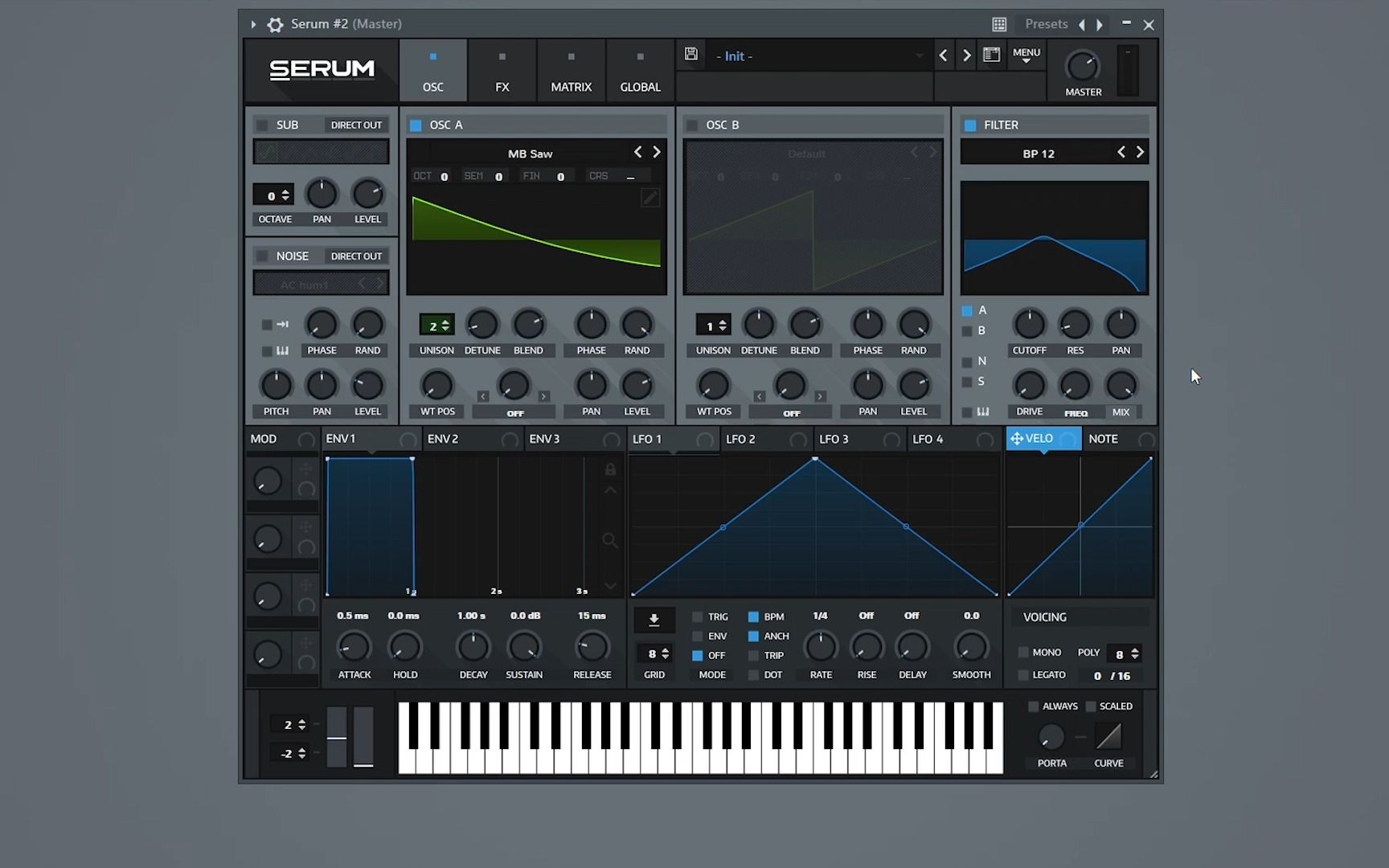Toggle filter keytrack piano icon

[982, 411]
